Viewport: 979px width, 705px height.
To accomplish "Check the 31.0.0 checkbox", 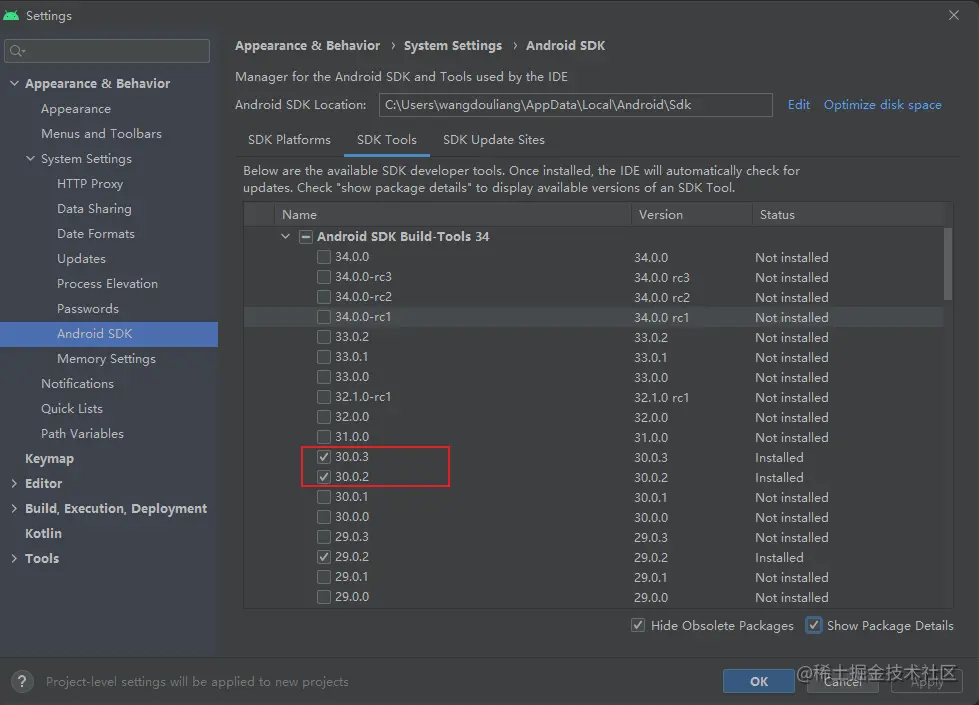I will [323, 436].
